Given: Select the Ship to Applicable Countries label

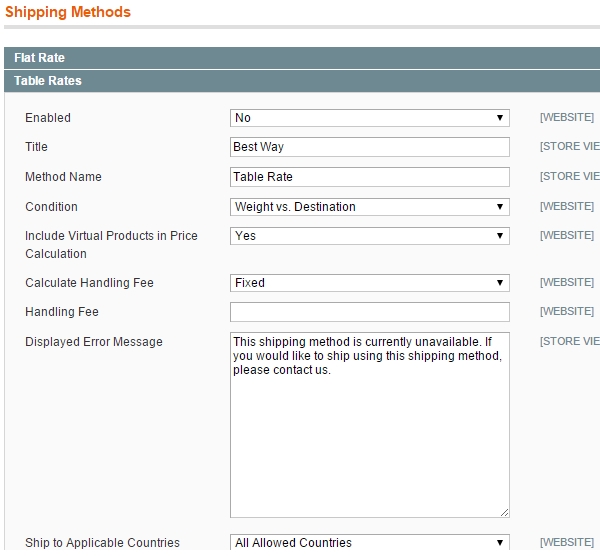Looking at the screenshot, I should (102, 543).
